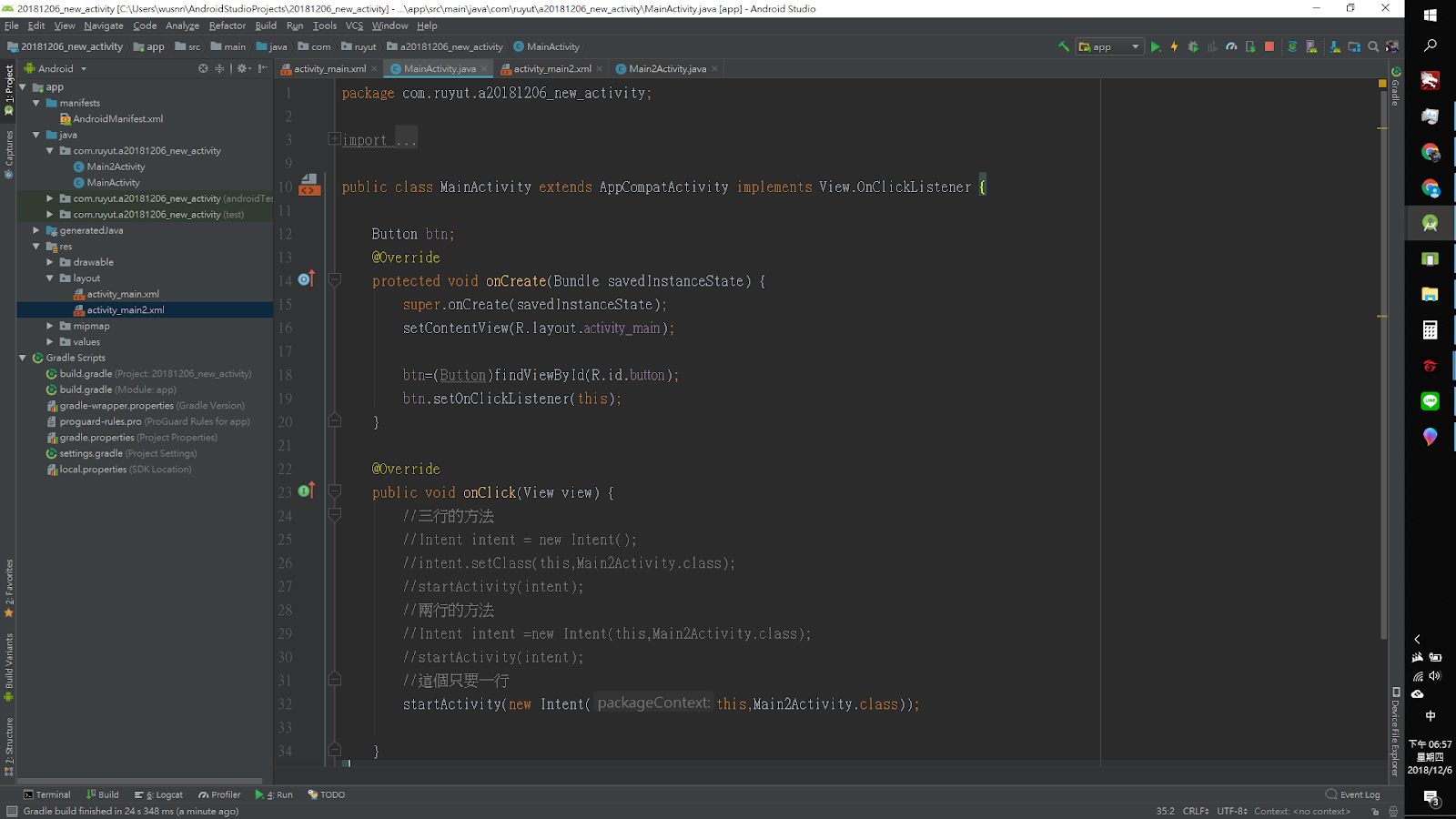Screen dimensions: 1456x819
Task: Fold the comment block at line 24
Action: pos(334,514)
